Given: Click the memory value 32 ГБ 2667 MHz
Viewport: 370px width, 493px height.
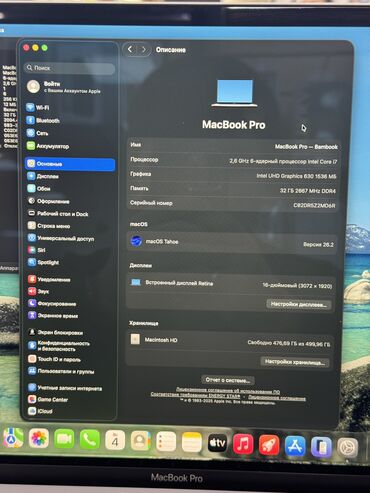Looking at the screenshot, I should point(307,191).
